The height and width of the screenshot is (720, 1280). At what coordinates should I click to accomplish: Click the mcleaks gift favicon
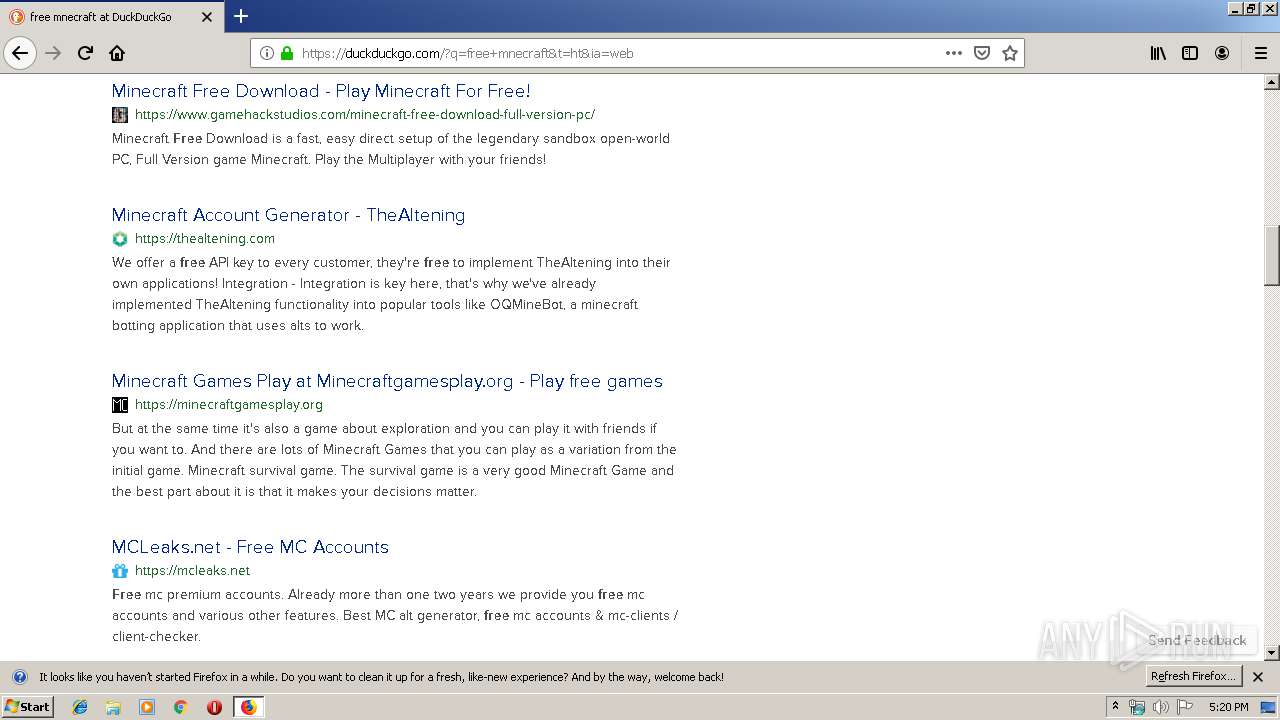120,571
